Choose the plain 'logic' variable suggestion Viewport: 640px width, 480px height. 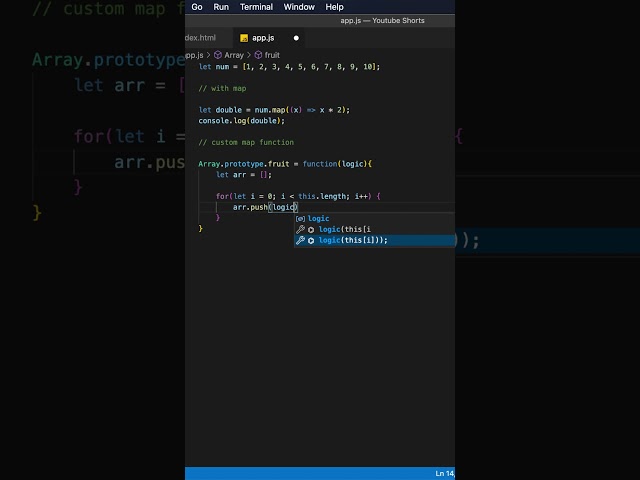click(x=374, y=219)
